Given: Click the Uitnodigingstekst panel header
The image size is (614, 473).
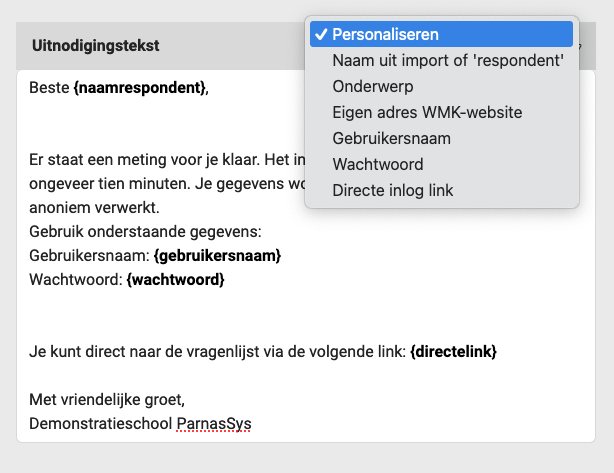Looking at the screenshot, I should (x=96, y=46).
